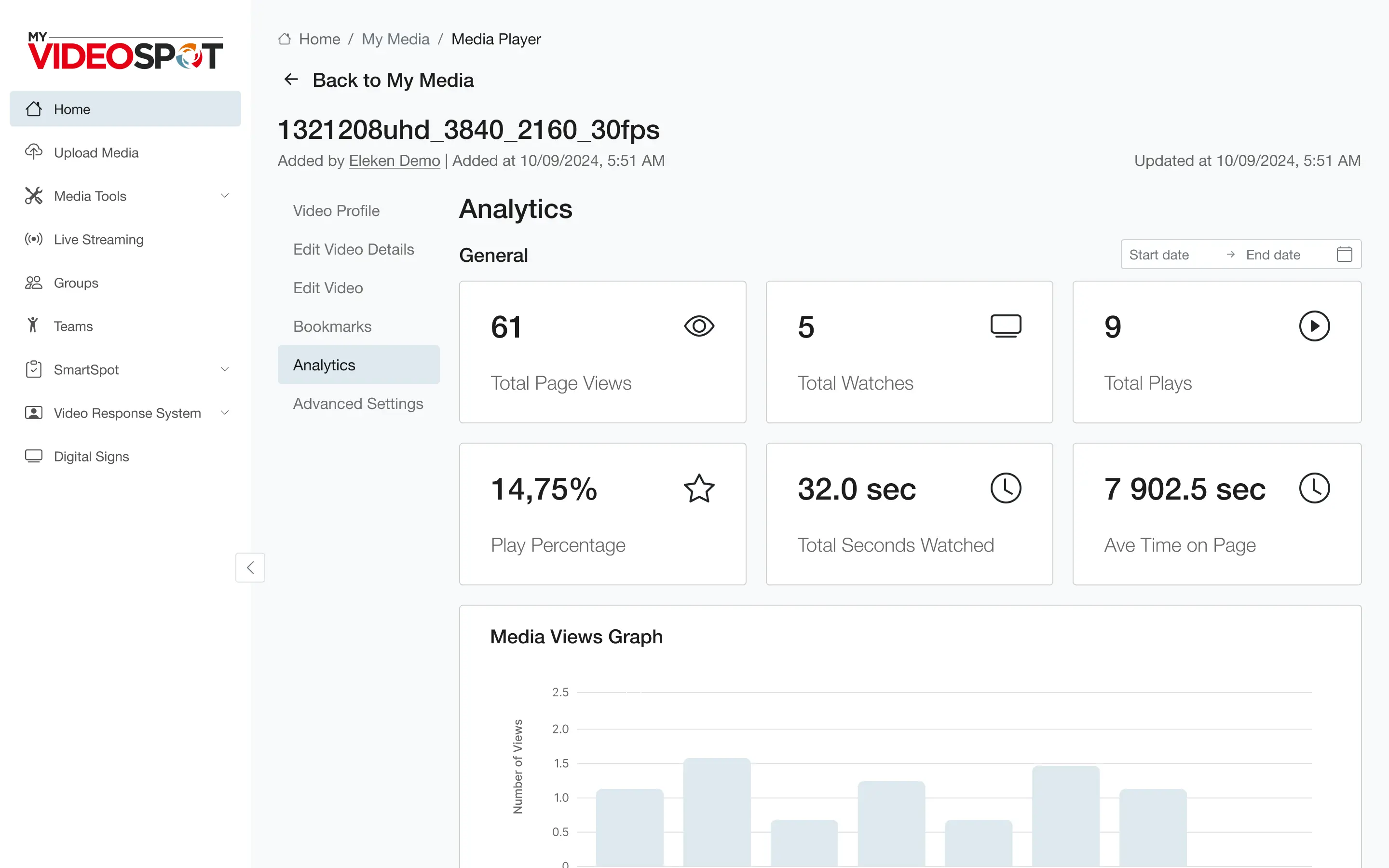Click the Live Streaming broadcast icon

pos(33,239)
